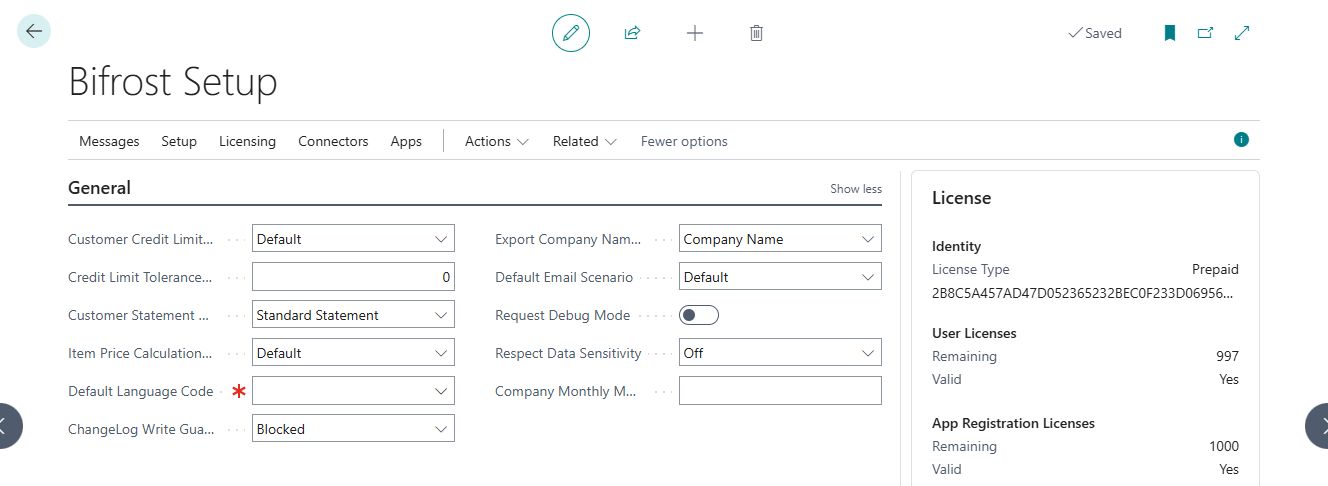Open the Licensing menu item

247,141
